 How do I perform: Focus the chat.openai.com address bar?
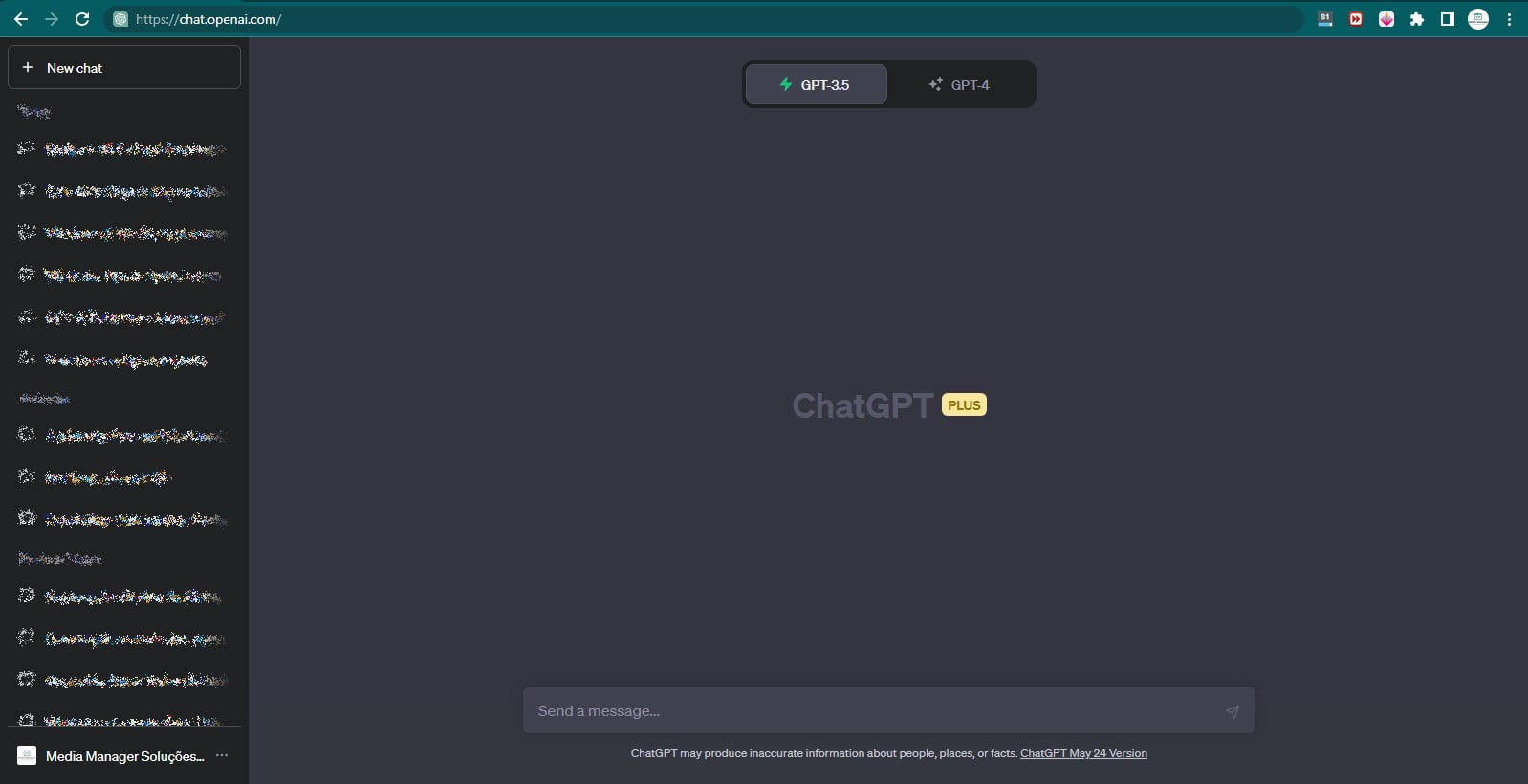703,19
